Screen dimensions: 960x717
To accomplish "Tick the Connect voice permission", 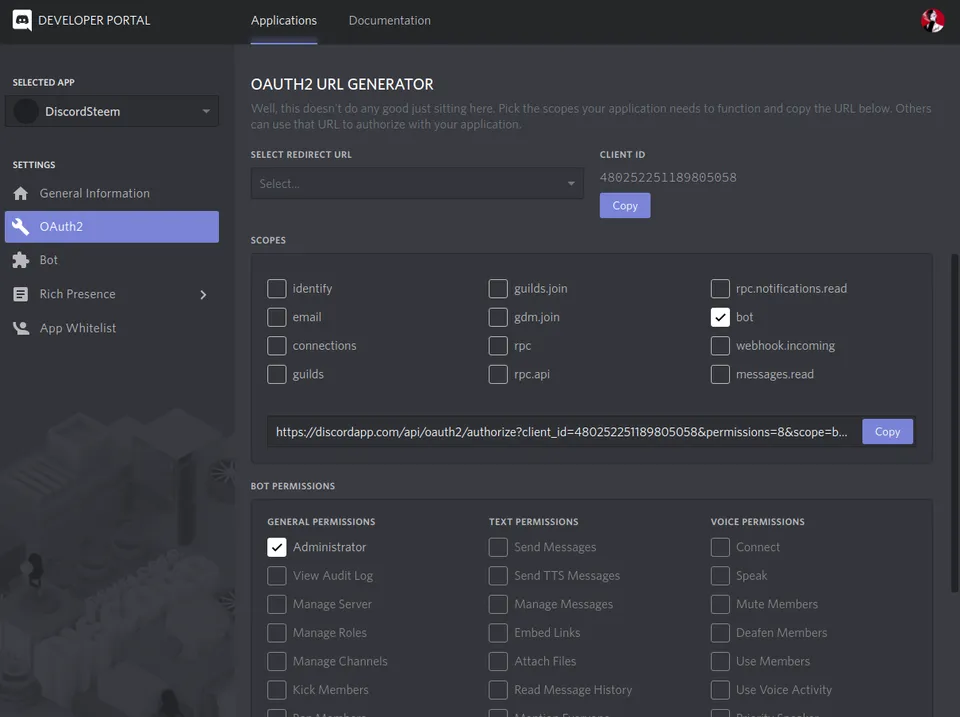I will (x=720, y=547).
